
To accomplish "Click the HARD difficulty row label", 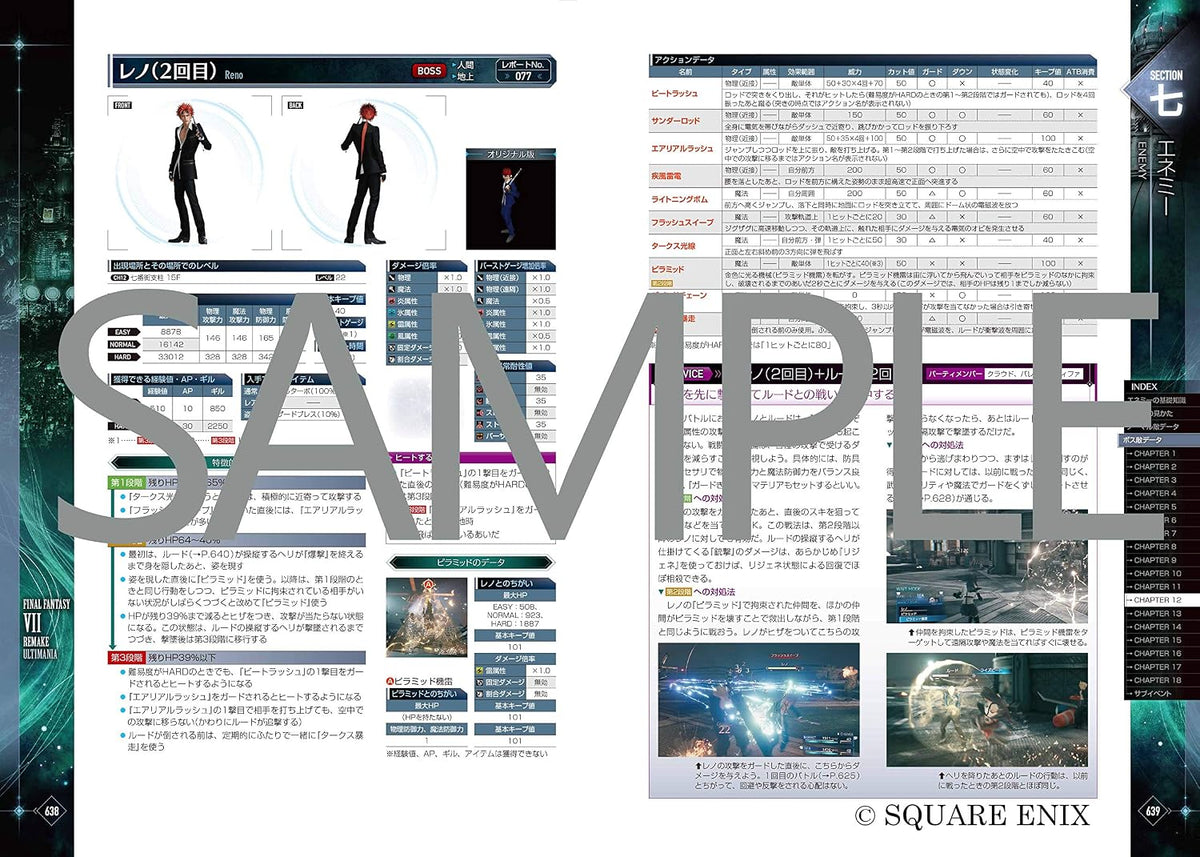I will click(125, 357).
